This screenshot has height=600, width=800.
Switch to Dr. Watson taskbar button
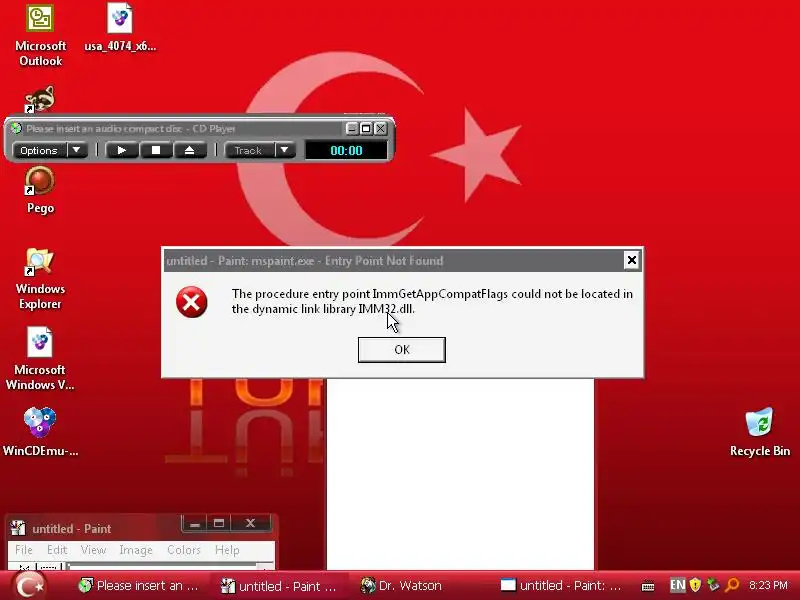401,586
